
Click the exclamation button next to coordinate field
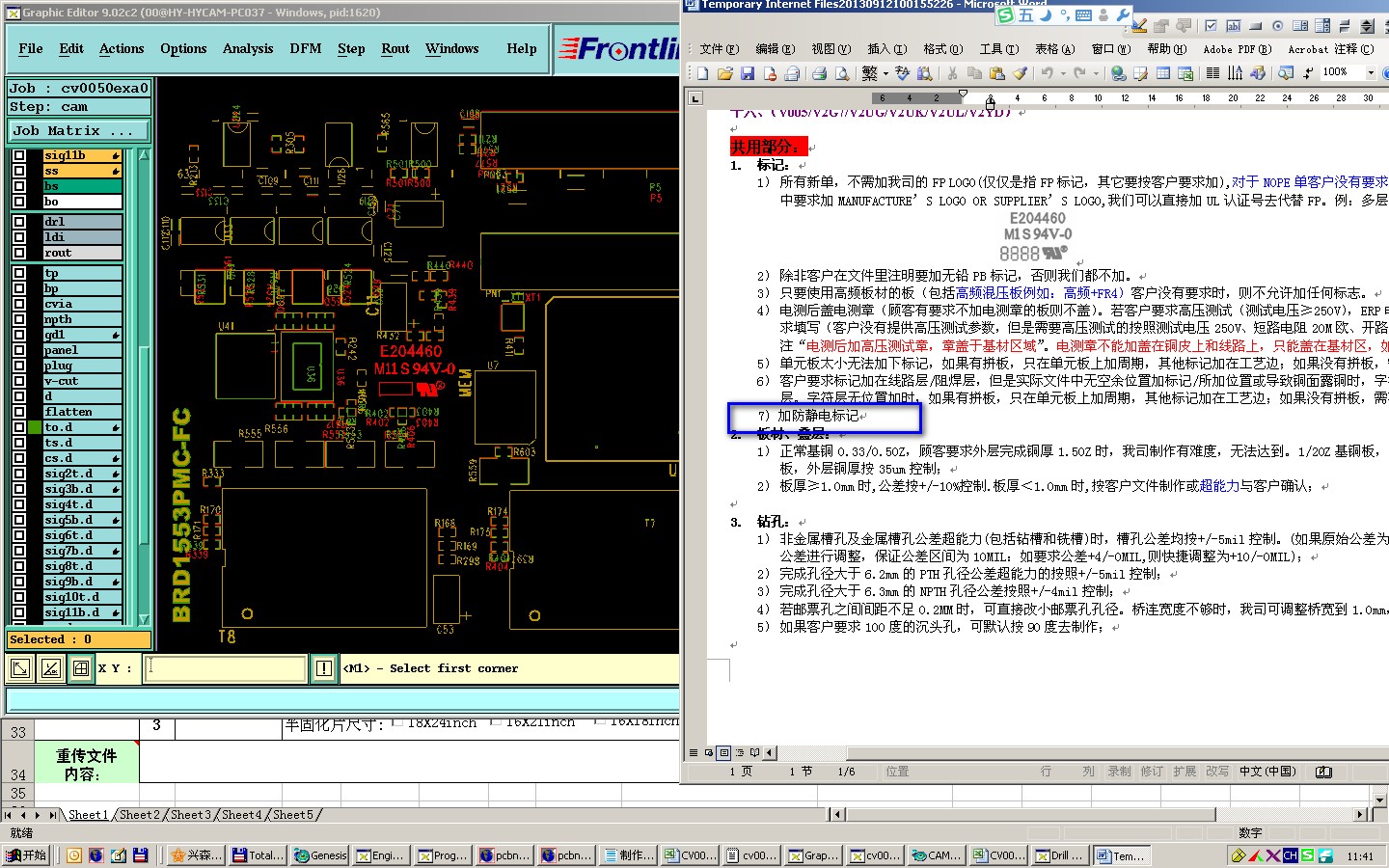(324, 668)
